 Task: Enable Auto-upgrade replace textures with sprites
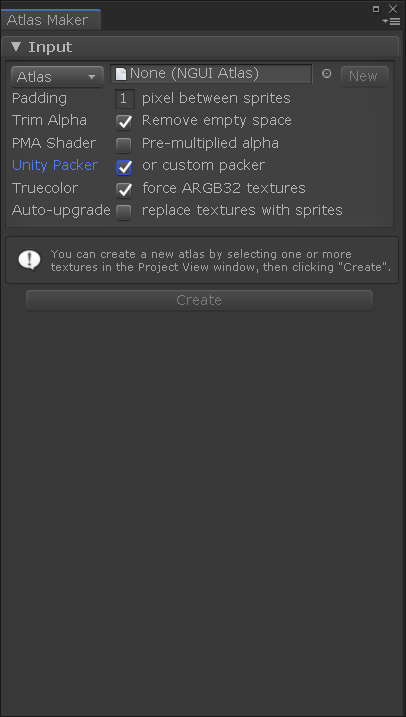pos(124,212)
